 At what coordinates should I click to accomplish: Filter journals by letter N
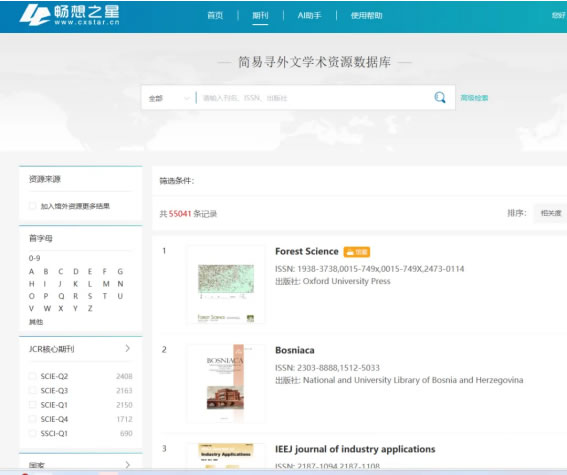(120, 284)
